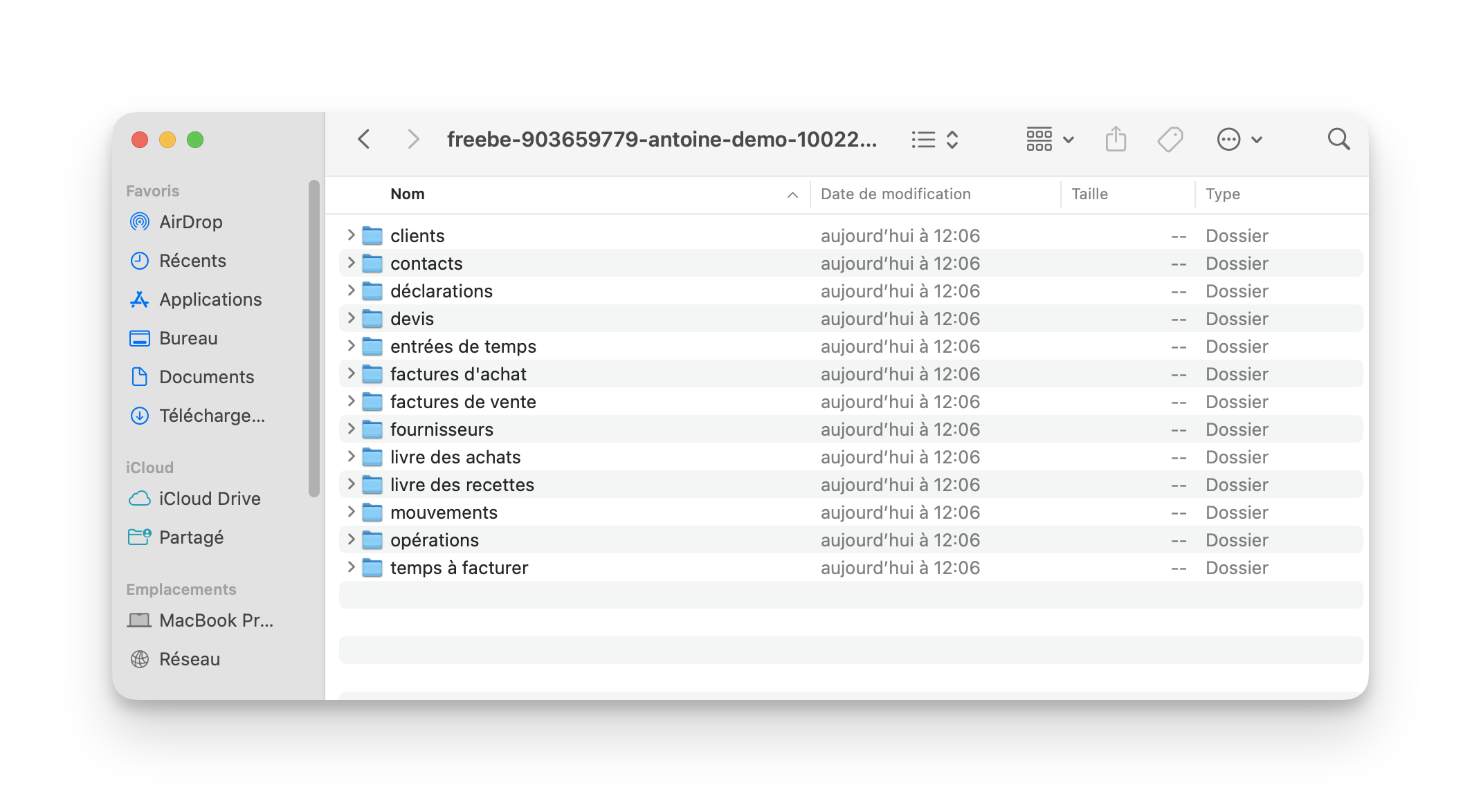Expand the opérations folder chevron

[x=351, y=539]
